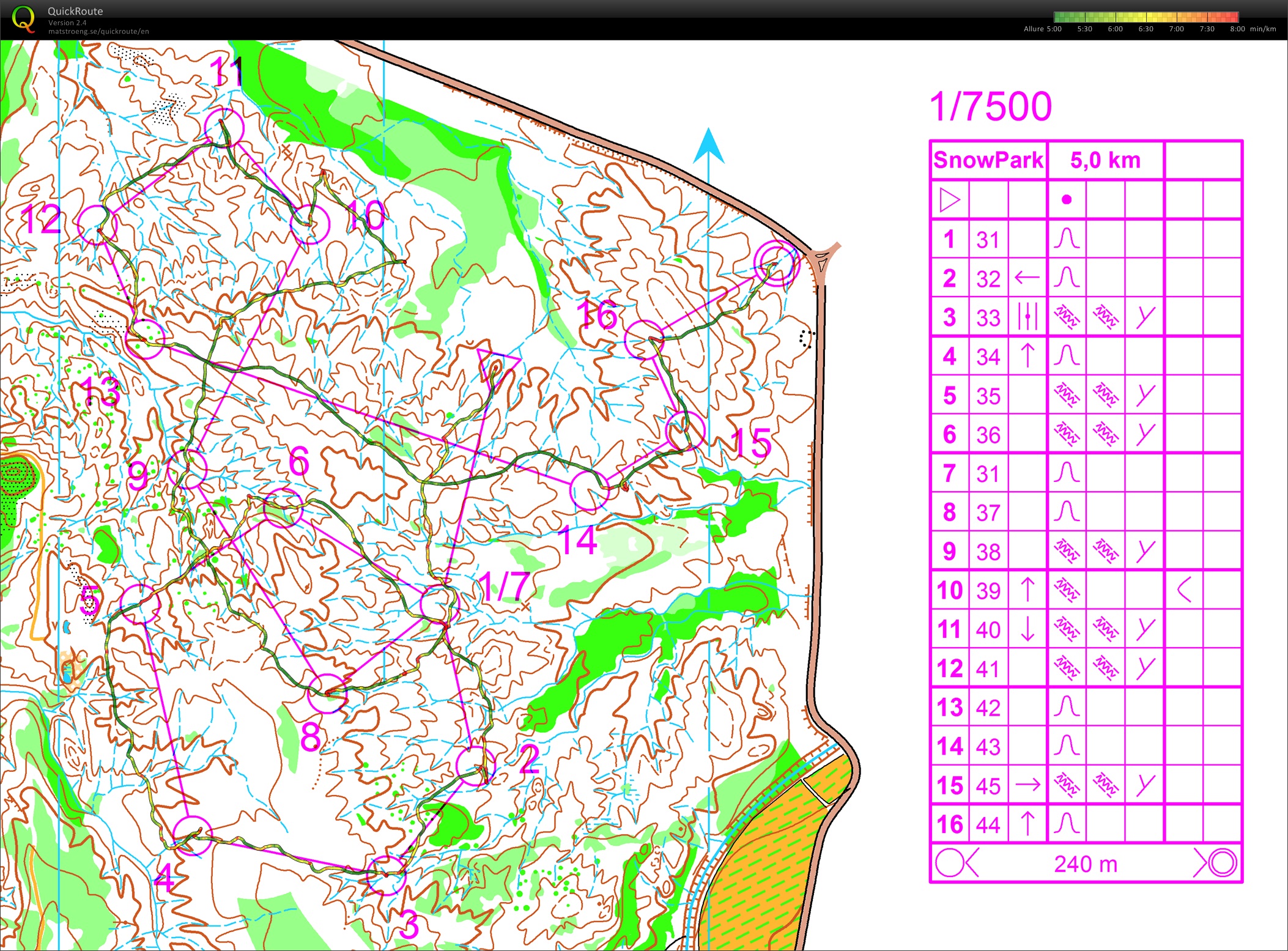
Task: Click the hill symbol in control row 7
Action: pyautogui.click(x=1067, y=473)
